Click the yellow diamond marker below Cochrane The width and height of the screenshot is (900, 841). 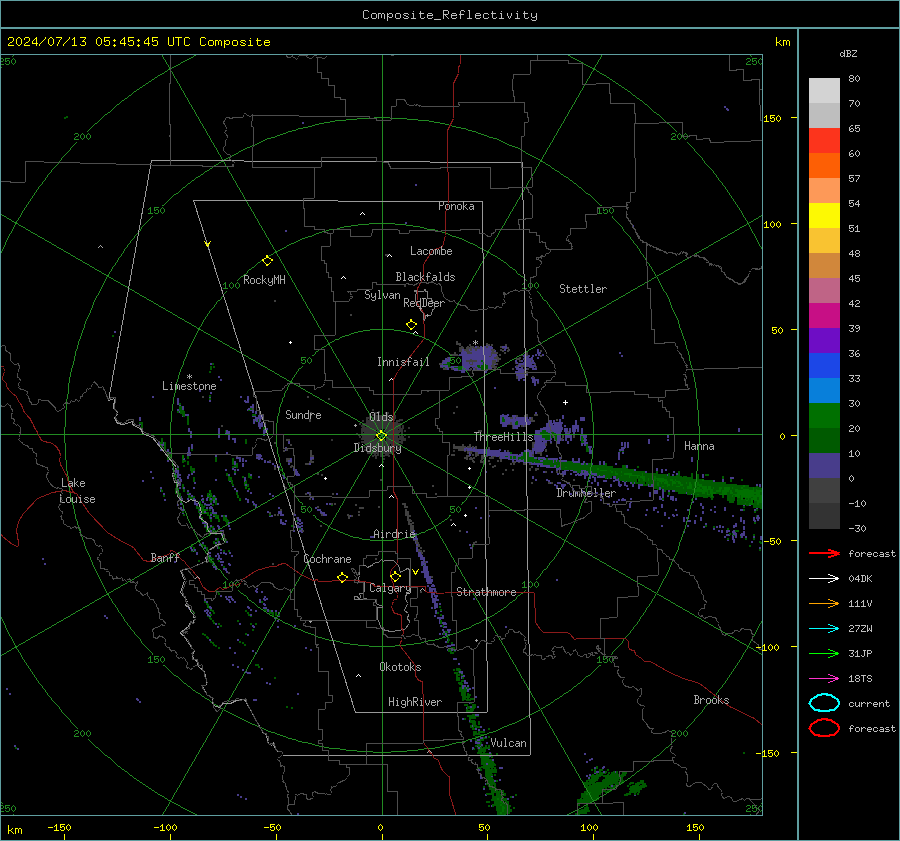tap(342, 577)
